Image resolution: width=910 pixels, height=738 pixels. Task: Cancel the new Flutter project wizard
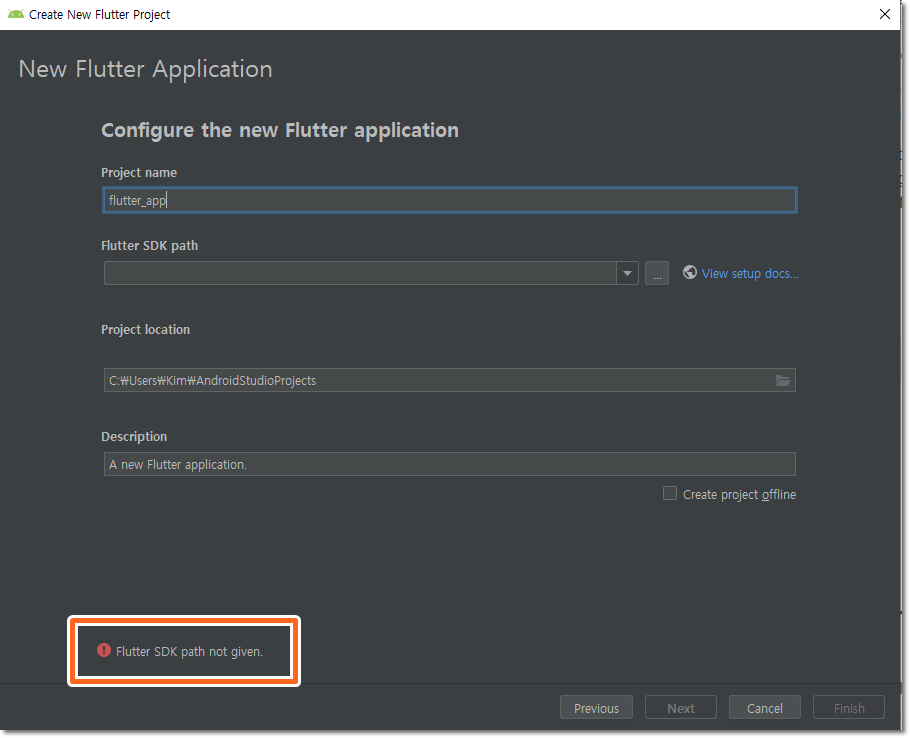(764, 708)
